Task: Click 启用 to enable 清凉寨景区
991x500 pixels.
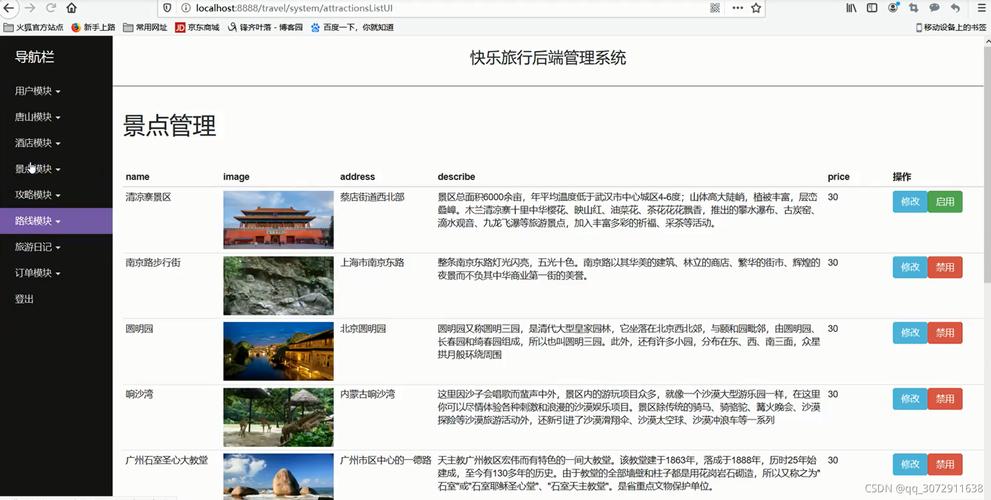Action: click(945, 202)
